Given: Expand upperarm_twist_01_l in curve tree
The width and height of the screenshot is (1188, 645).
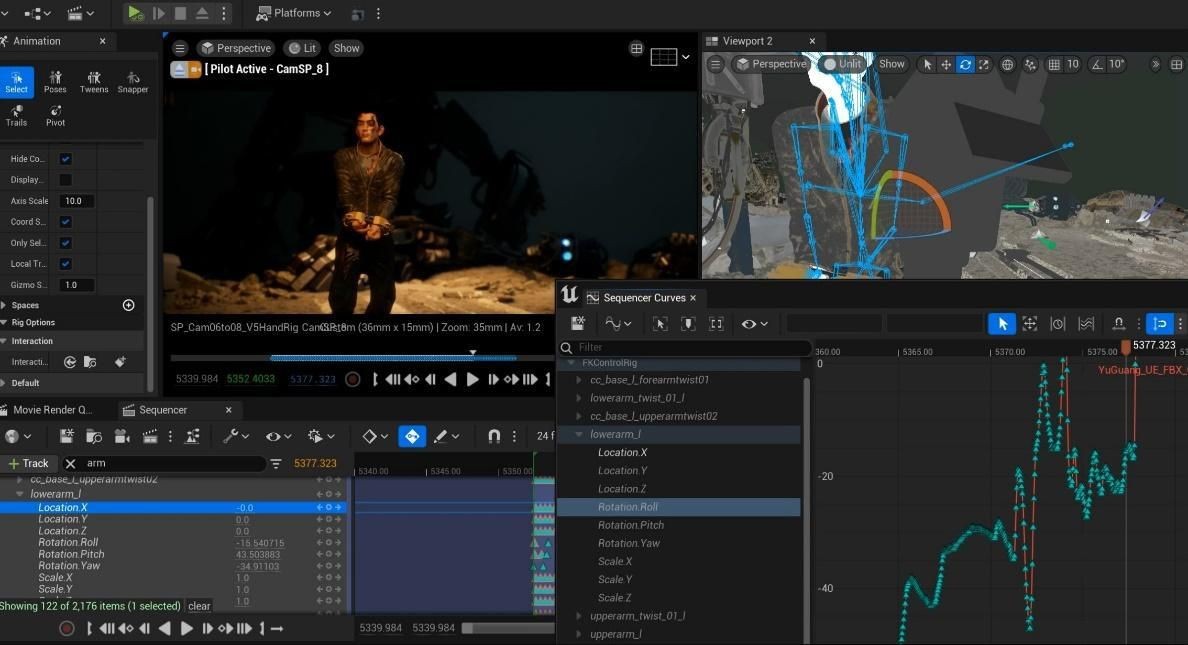Looking at the screenshot, I should pos(579,616).
